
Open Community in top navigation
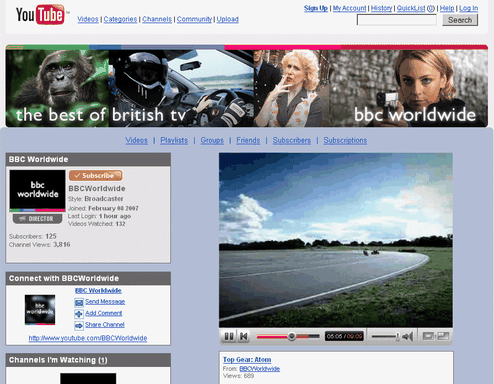194,19
